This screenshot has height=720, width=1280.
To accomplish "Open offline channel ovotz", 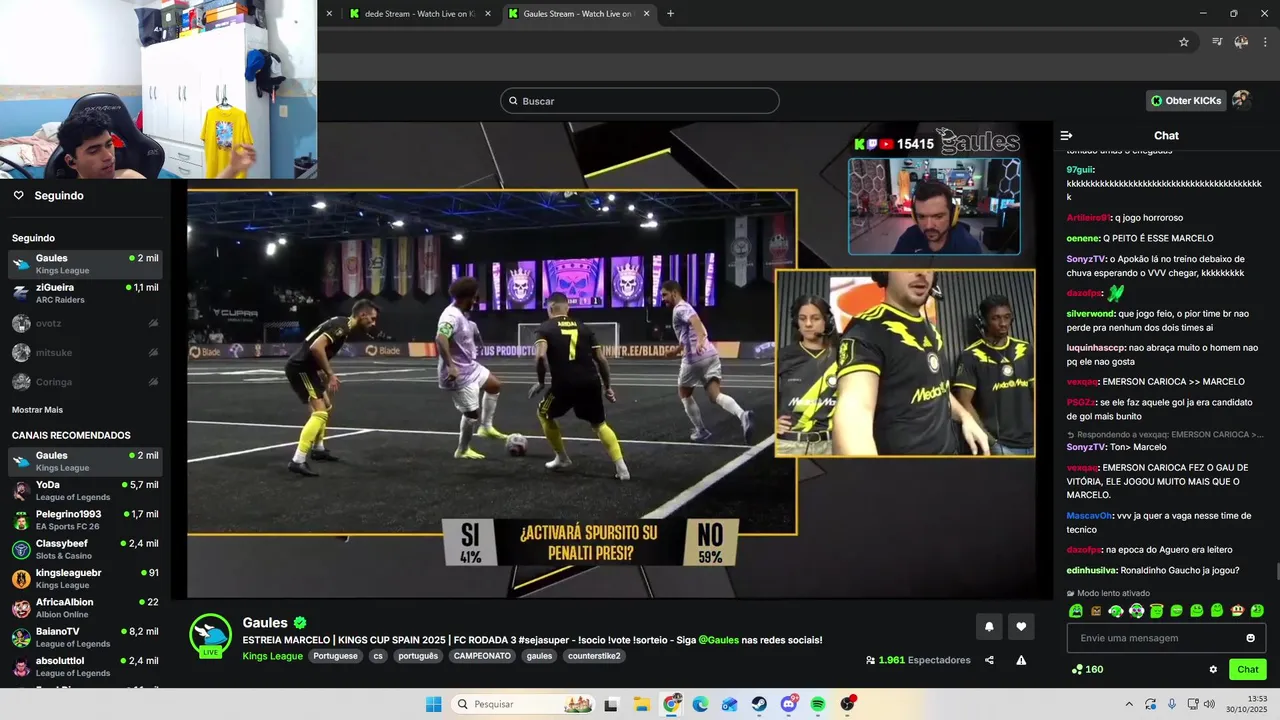I will point(85,323).
